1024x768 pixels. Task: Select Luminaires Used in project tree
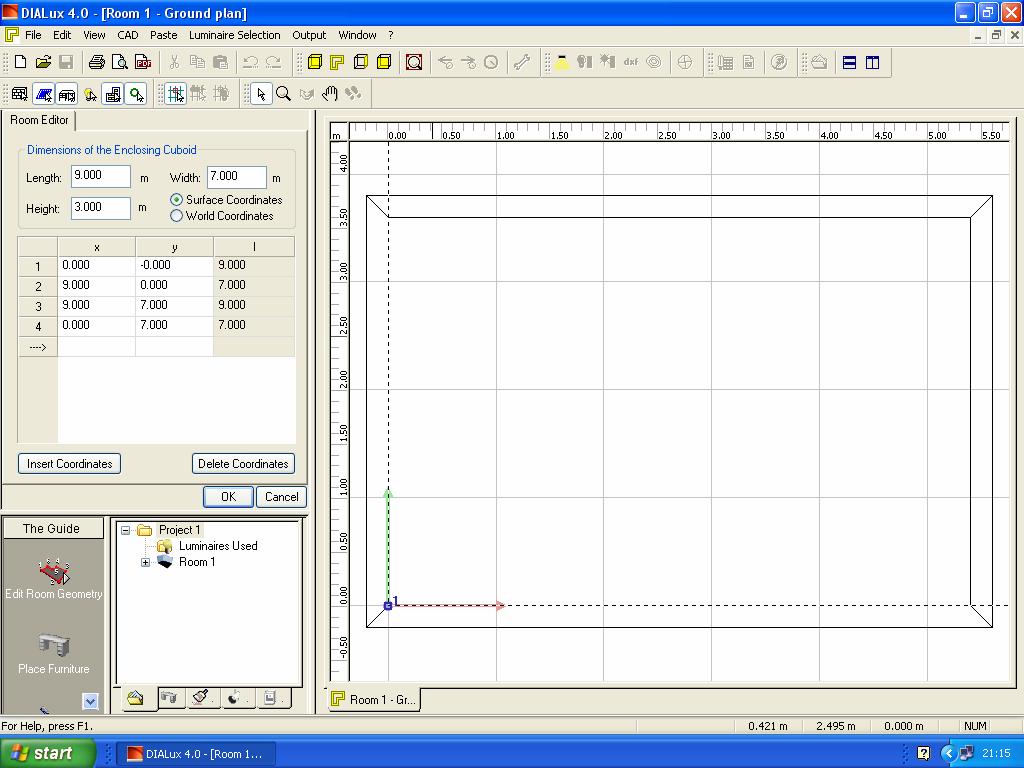pyautogui.click(x=217, y=546)
